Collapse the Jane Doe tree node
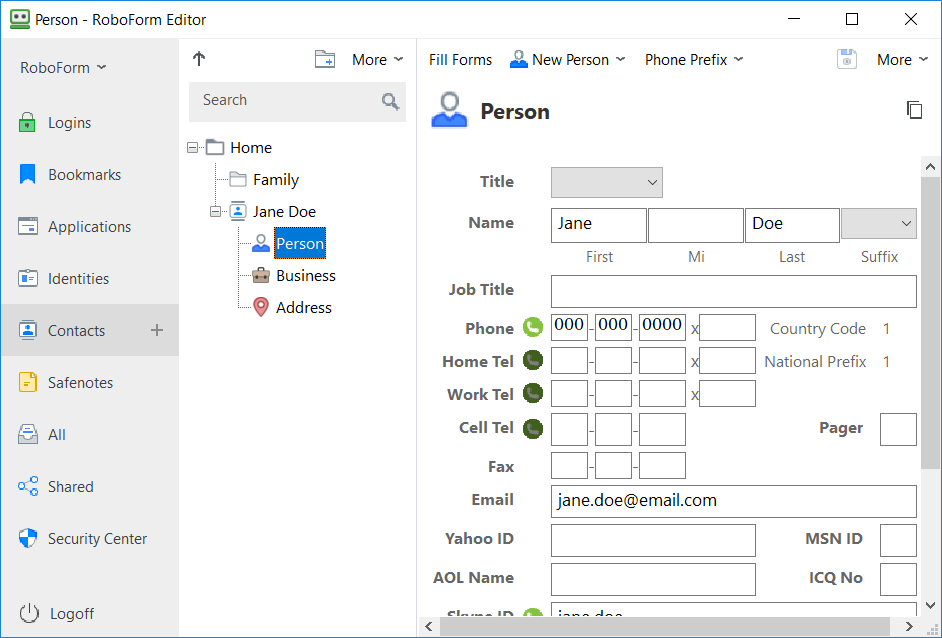Screen dimensions: 942x638 click(215, 211)
